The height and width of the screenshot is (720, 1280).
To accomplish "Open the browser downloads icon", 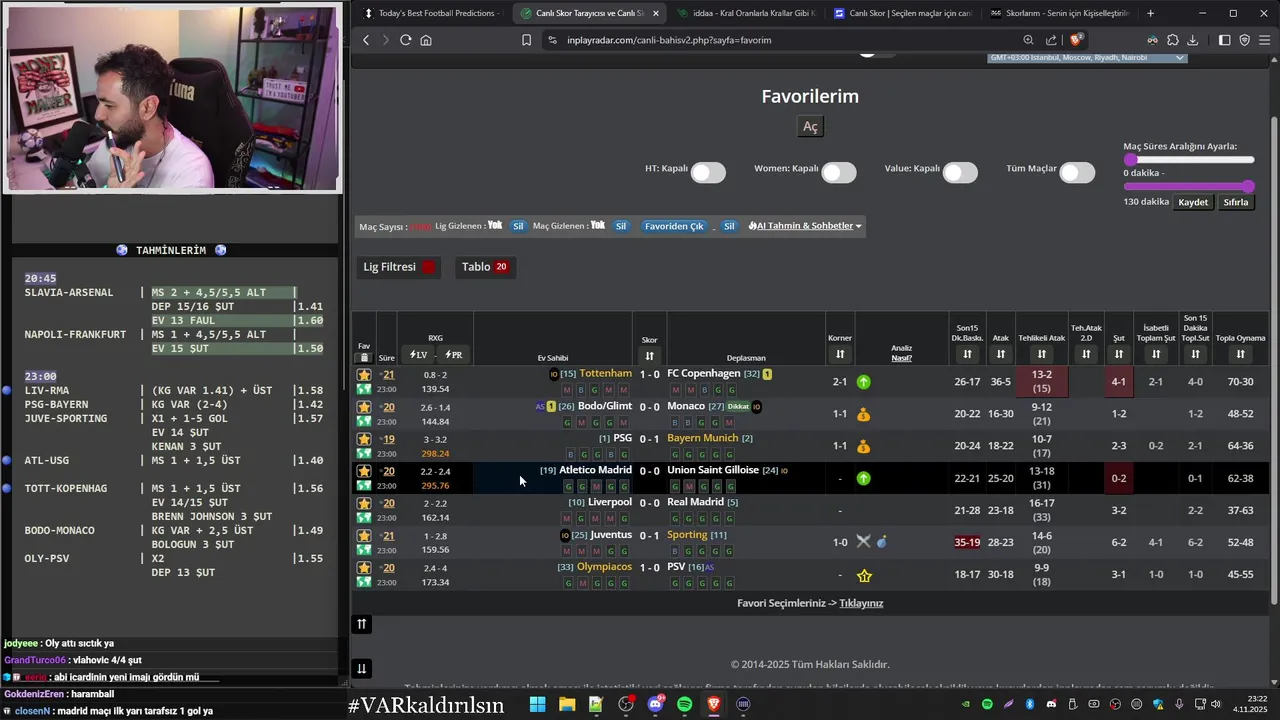I will 1192,40.
